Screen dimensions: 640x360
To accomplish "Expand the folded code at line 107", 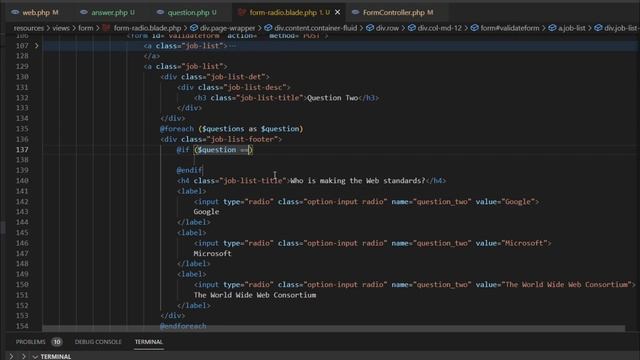I will pos(37,46).
